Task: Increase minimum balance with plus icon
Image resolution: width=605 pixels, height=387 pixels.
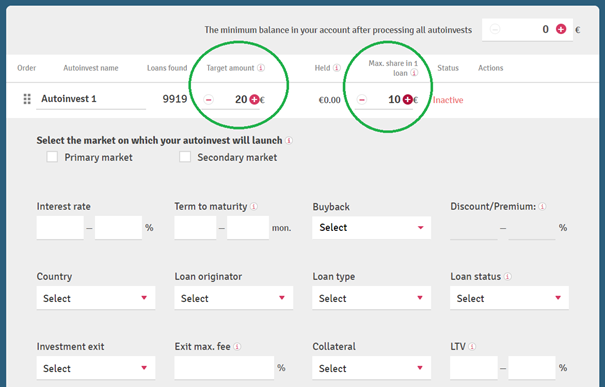Action: (x=561, y=29)
